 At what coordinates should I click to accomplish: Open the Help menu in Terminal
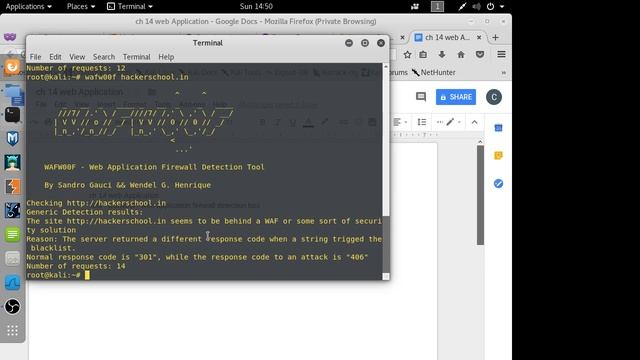[x=166, y=57]
